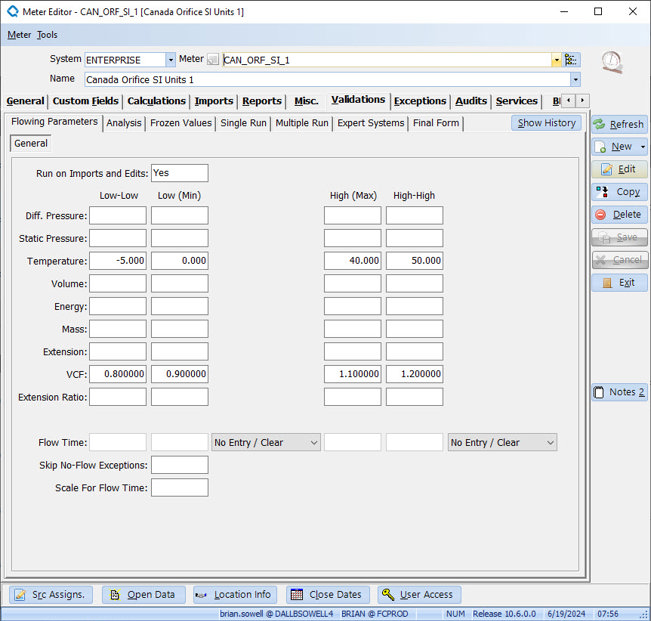Screen dimensions: 651x621
Task: Open Notes 2
Action: 619,392
